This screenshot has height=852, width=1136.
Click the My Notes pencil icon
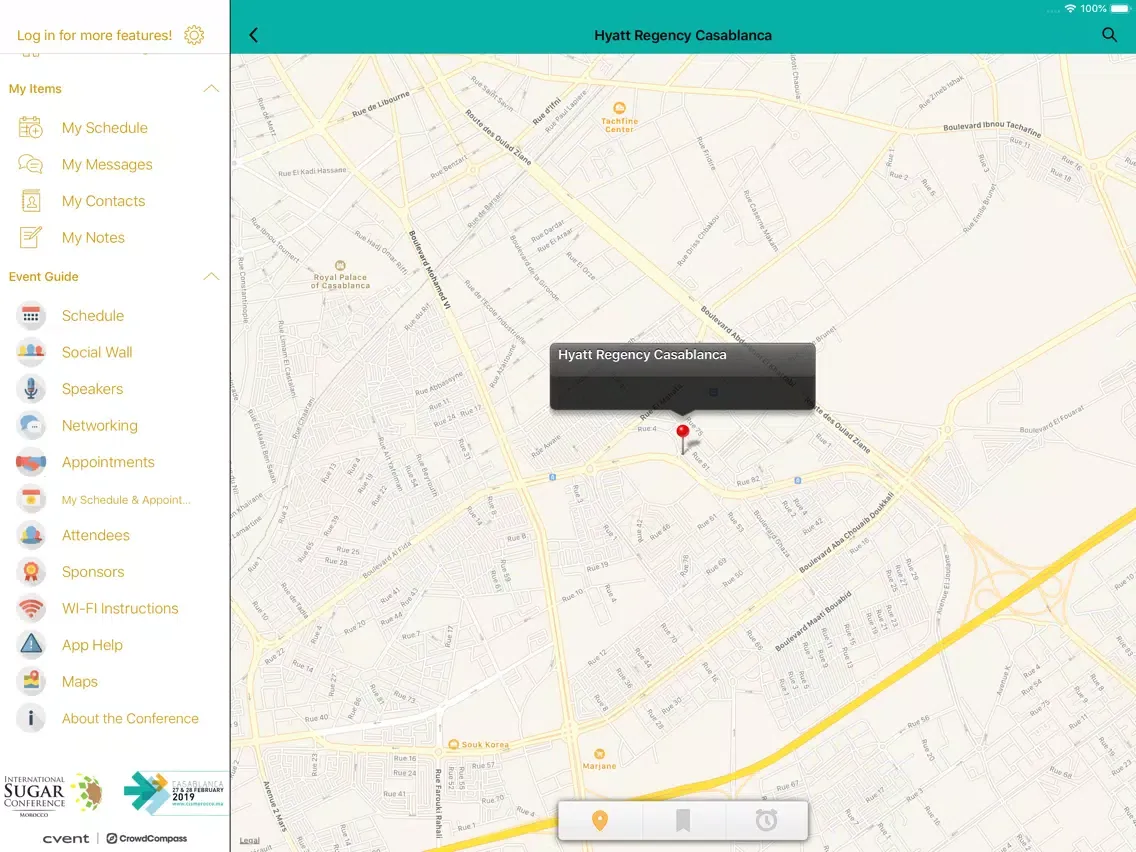click(30, 238)
